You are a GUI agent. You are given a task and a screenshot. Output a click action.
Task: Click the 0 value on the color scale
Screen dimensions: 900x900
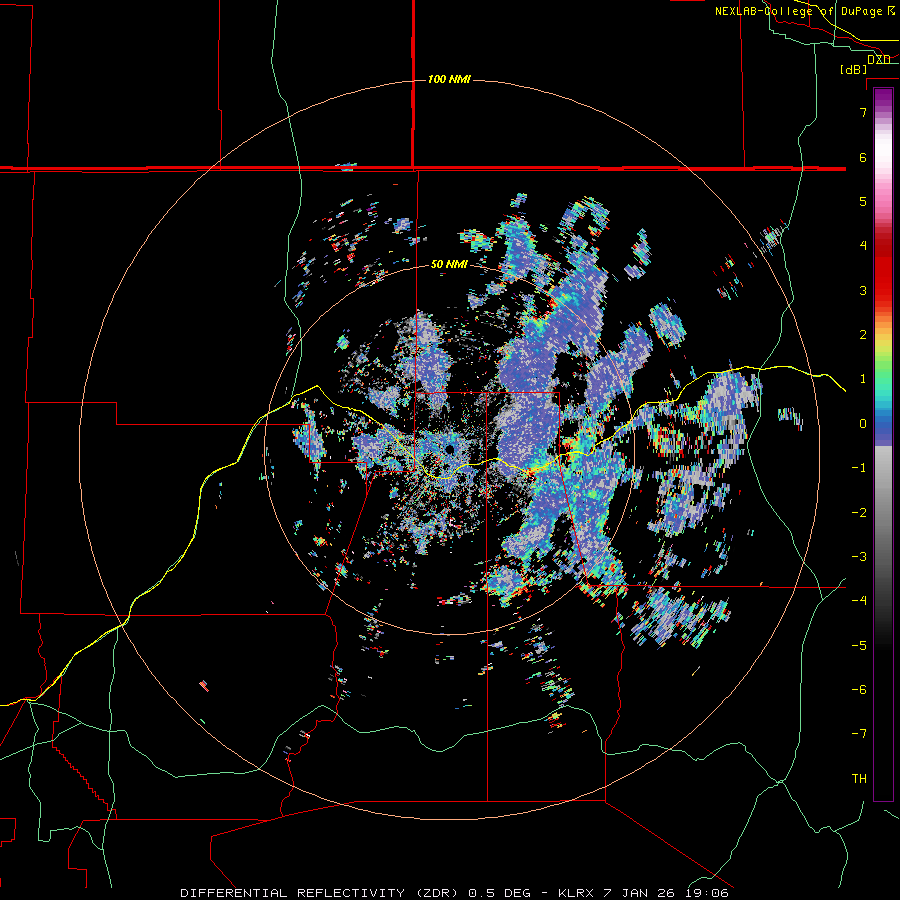863,424
